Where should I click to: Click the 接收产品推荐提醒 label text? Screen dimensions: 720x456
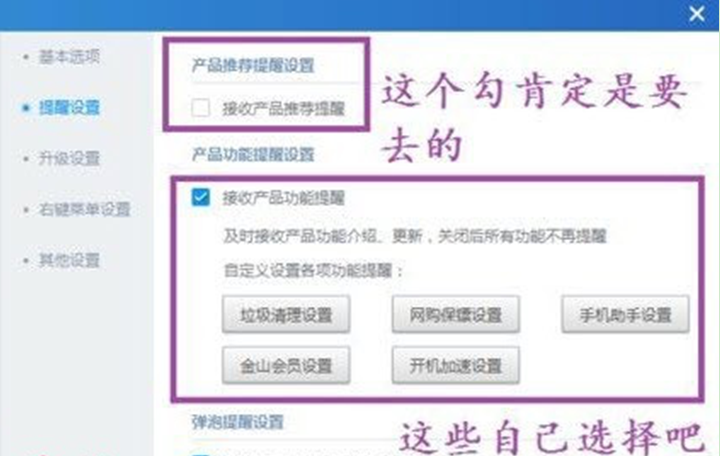tap(284, 109)
